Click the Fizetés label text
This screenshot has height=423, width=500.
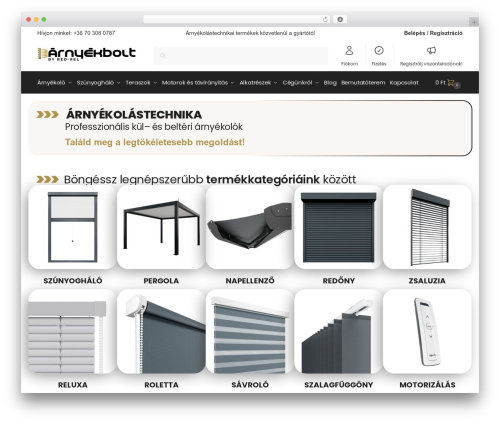[379, 64]
